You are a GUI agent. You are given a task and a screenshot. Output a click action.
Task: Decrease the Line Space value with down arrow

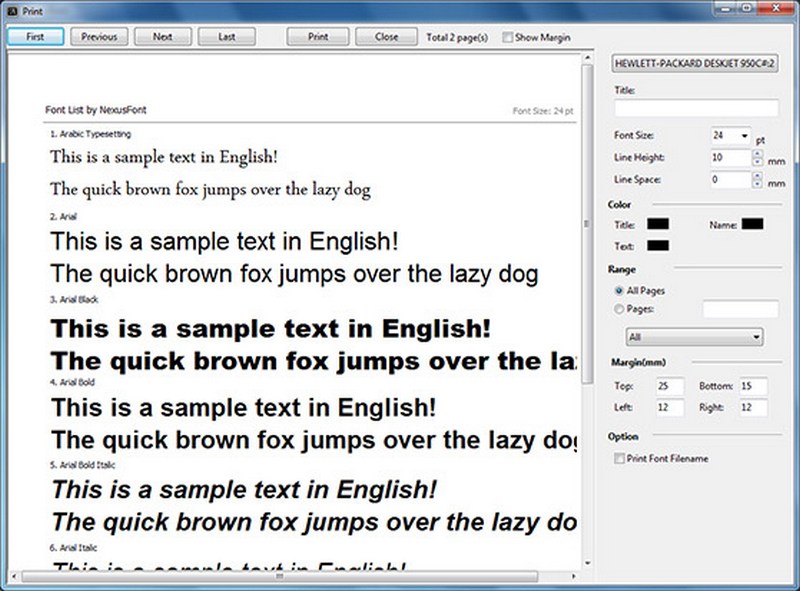[757, 185]
